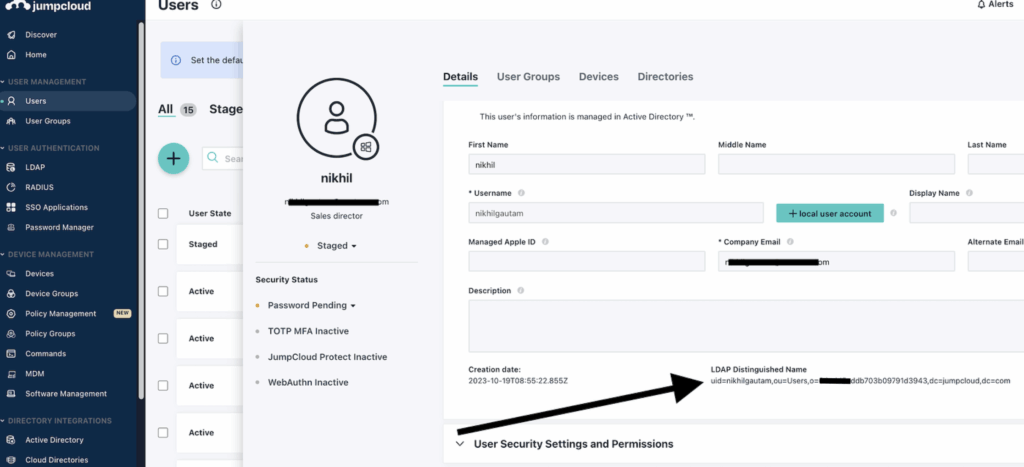Go to Home in sidebar
Image resolution: width=1024 pixels, height=467 pixels.
35,55
